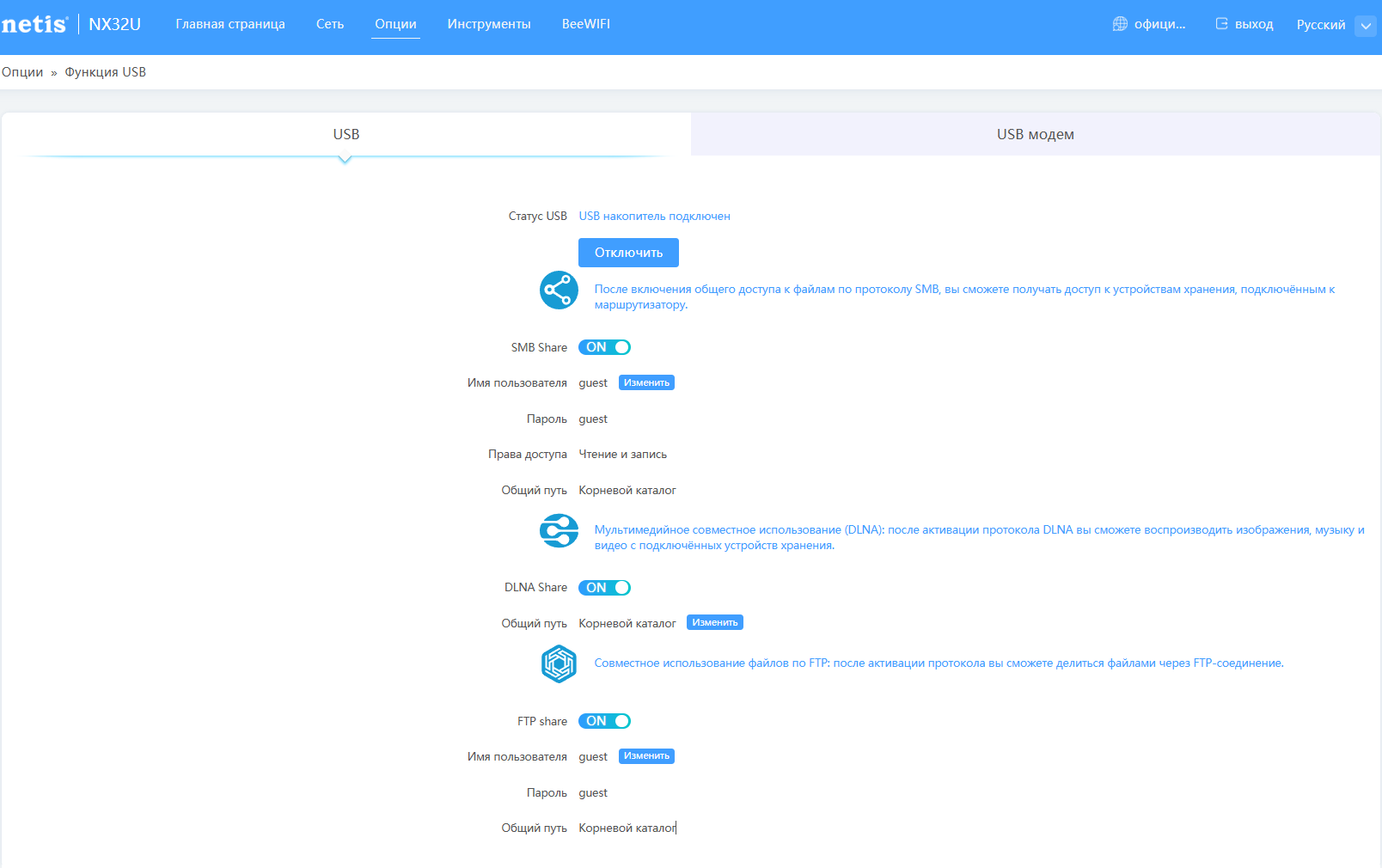Screen dimensions: 1382x868
Task: Click the DLNA multimedia sharing icon
Action: [x=559, y=530]
